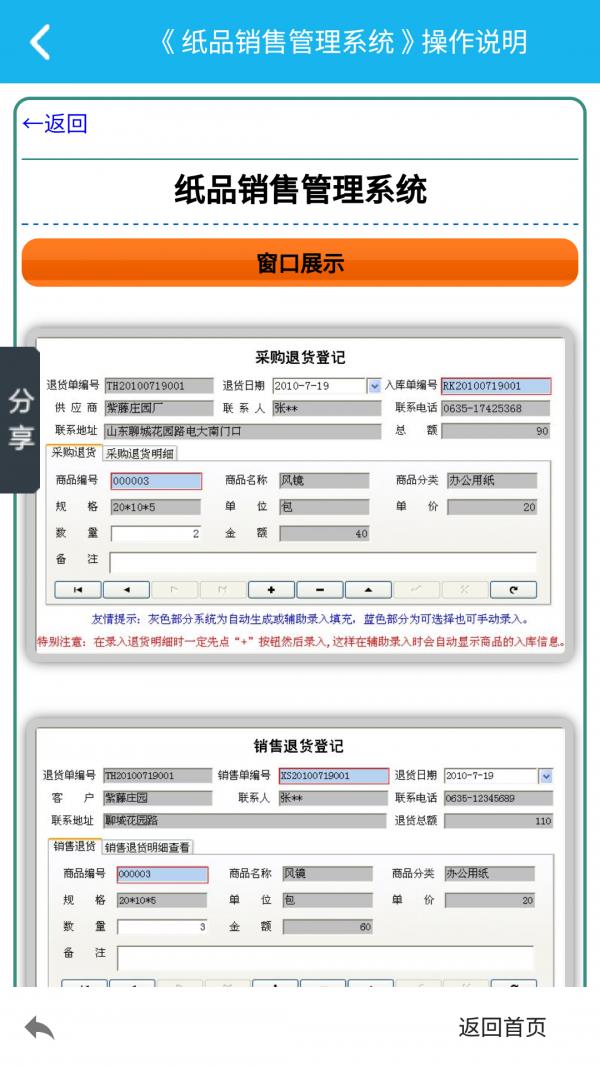Click the 入库单编号 field RK20100719001
600x1067 pixels.
pyautogui.click(x=496, y=387)
